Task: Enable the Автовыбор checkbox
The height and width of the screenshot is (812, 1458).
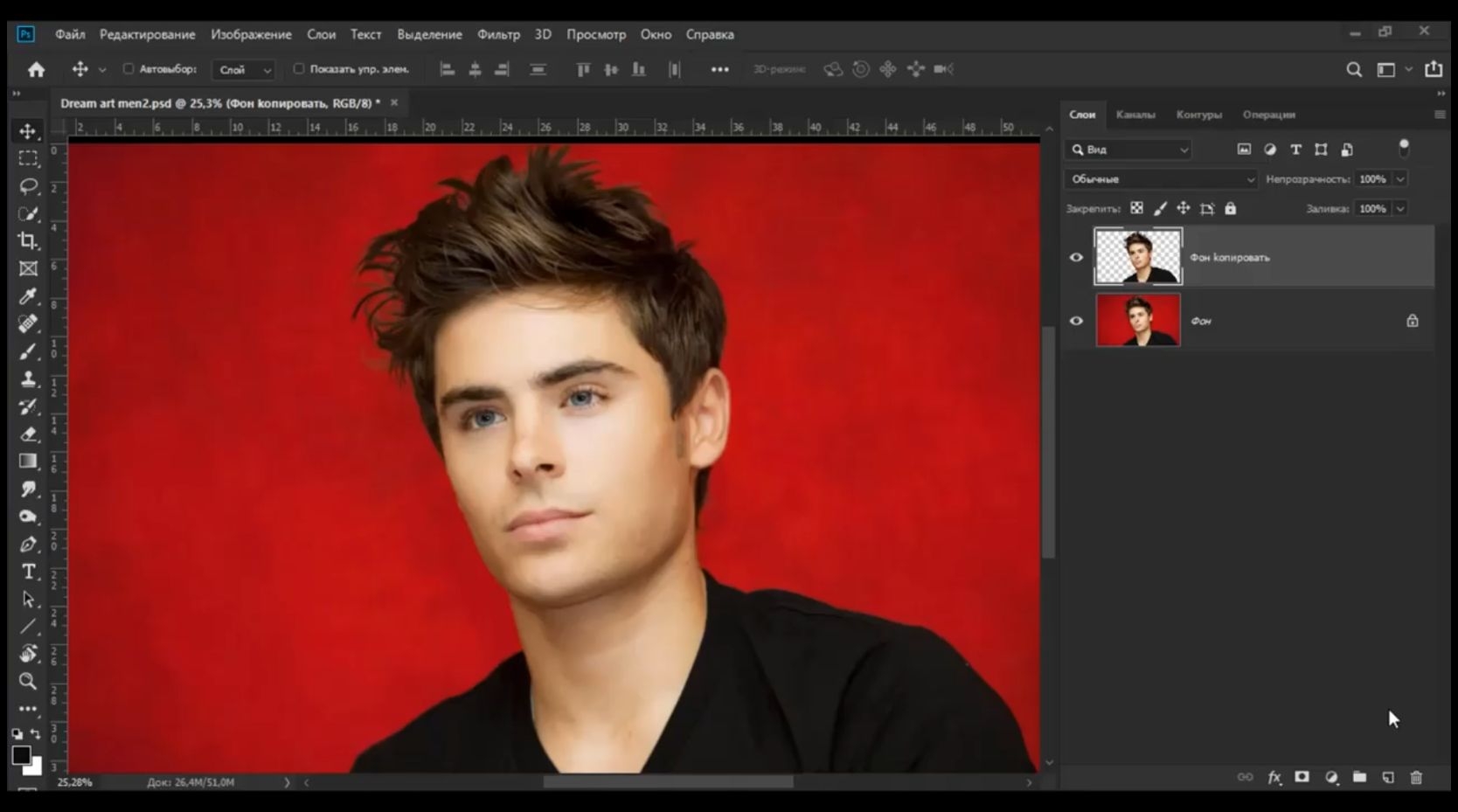Action: click(128, 69)
